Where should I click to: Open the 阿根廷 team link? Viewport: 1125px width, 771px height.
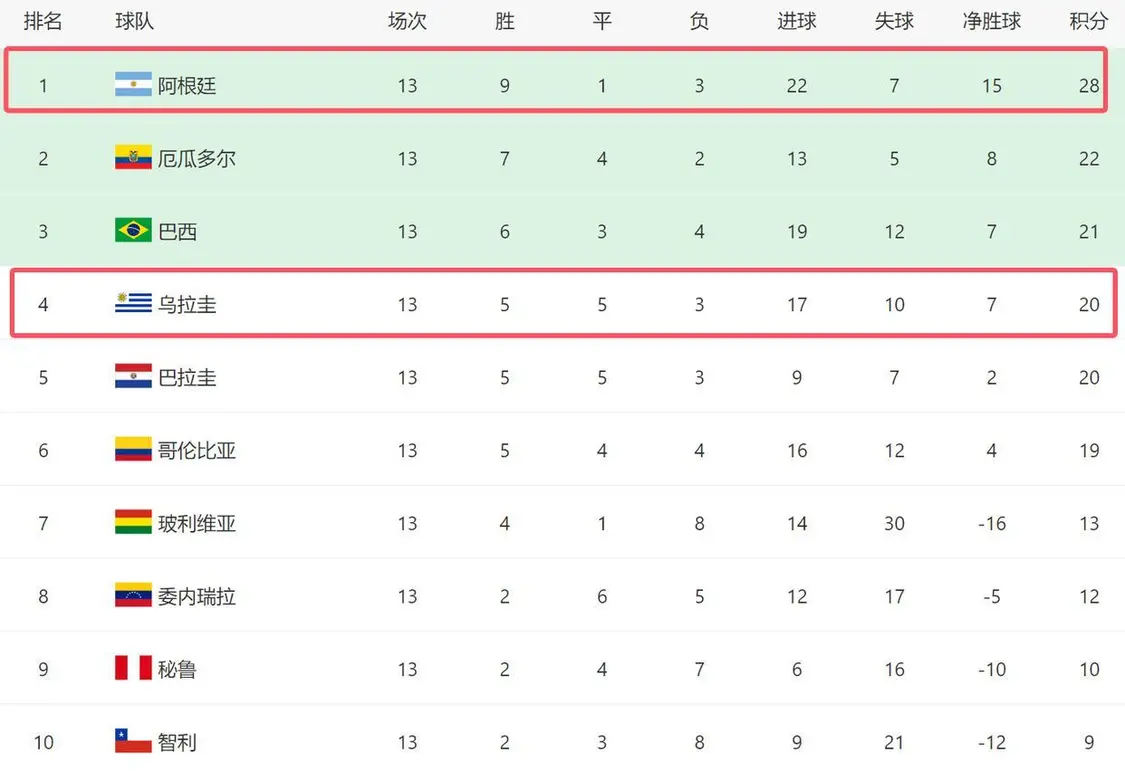coord(187,85)
